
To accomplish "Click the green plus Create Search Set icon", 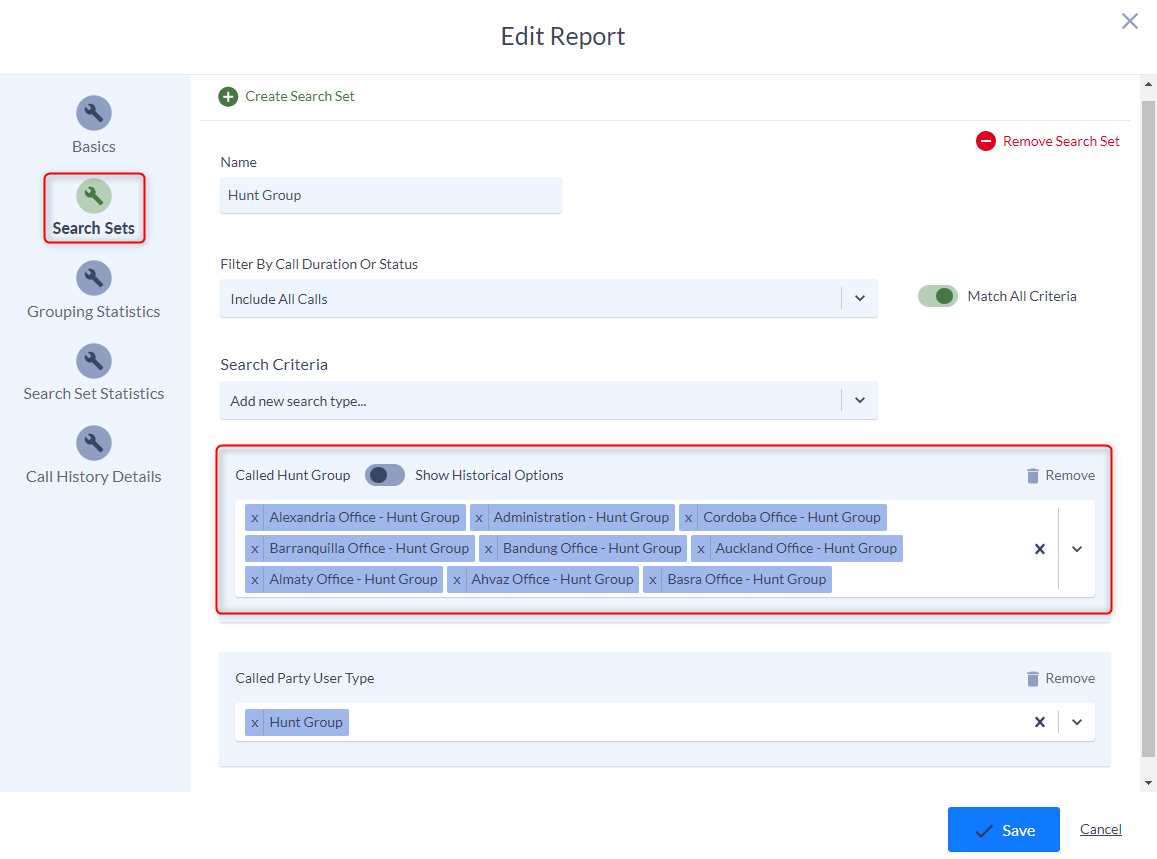I will pyautogui.click(x=228, y=96).
